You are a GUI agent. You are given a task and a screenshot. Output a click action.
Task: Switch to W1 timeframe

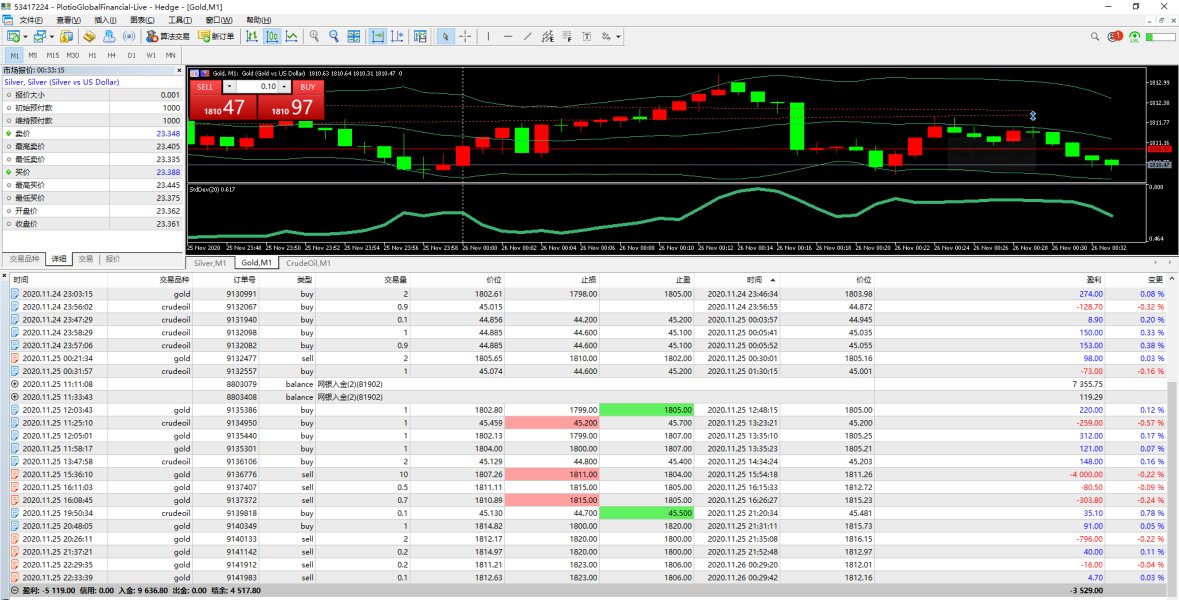tap(151, 55)
